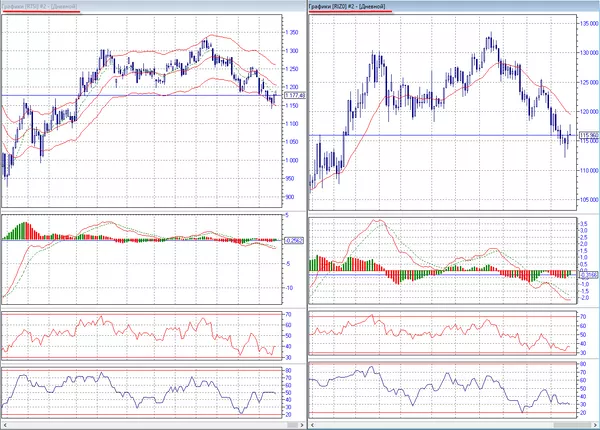Click the 105 000 price axis value
Viewport: 600px width, 430px height.
(x=589, y=200)
